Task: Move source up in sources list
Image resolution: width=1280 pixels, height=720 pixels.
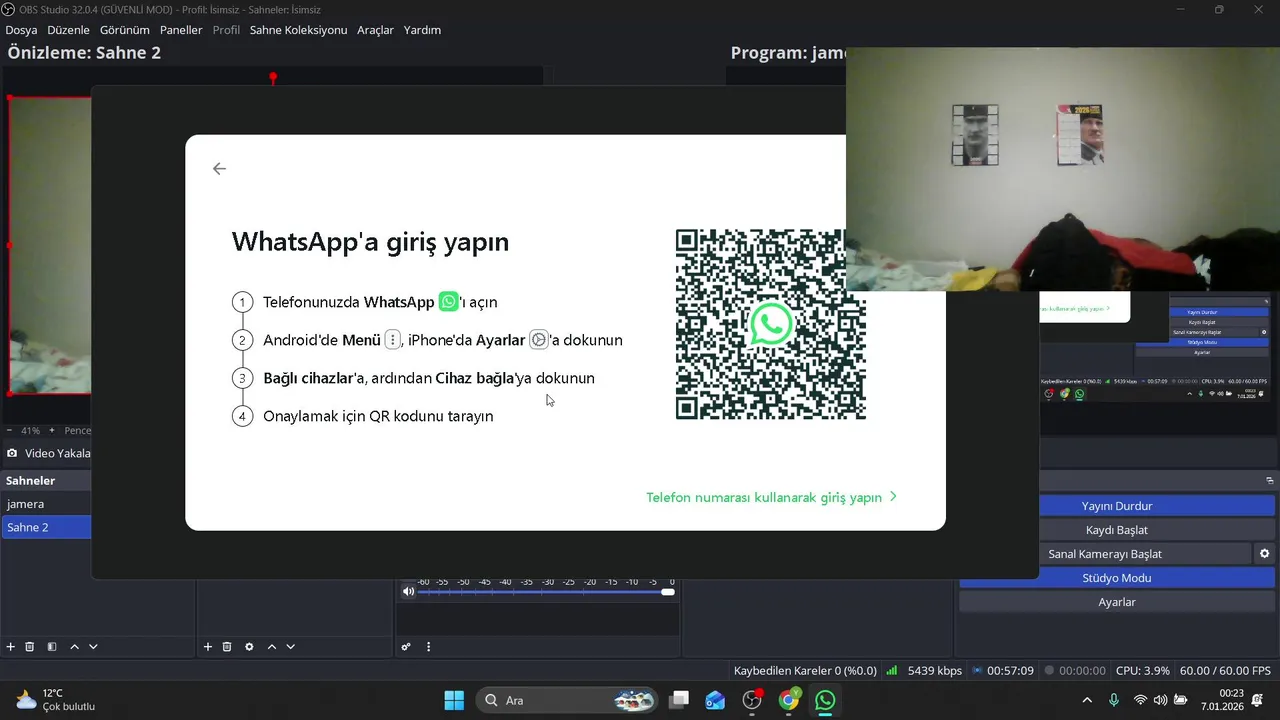Action: pyautogui.click(x=271, y=647)
